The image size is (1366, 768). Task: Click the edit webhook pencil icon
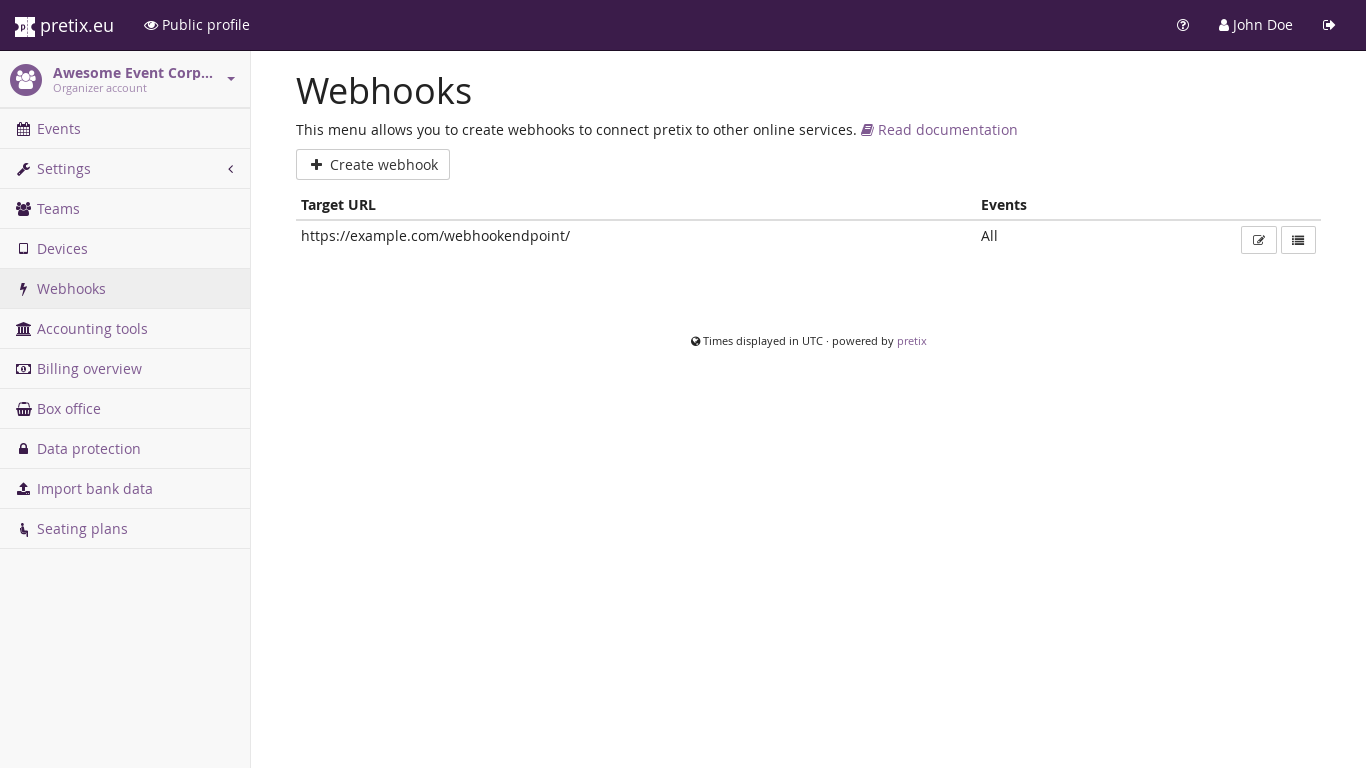click(x=1258, y=240)
